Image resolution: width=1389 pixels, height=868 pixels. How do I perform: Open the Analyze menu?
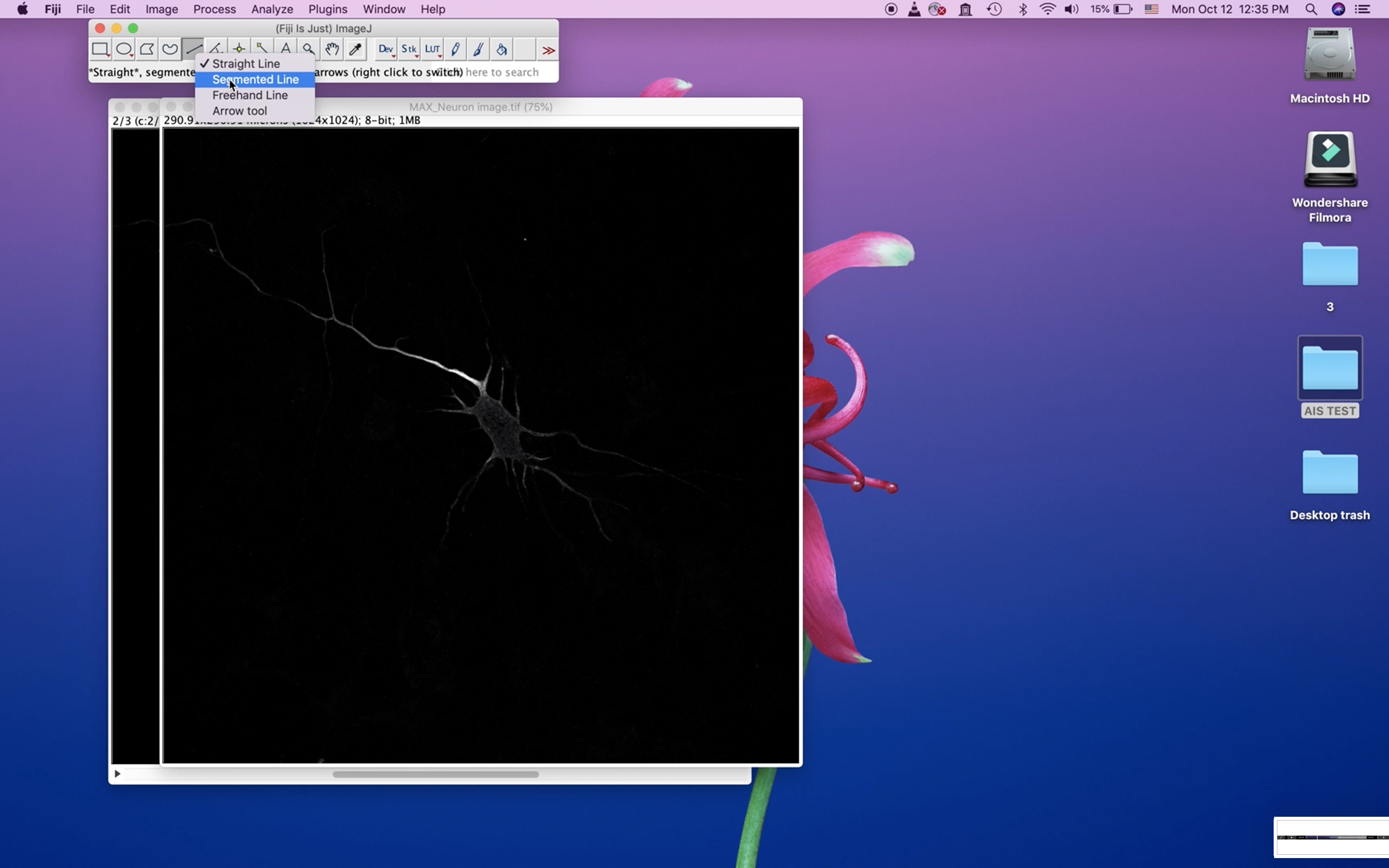coord(272,9)
